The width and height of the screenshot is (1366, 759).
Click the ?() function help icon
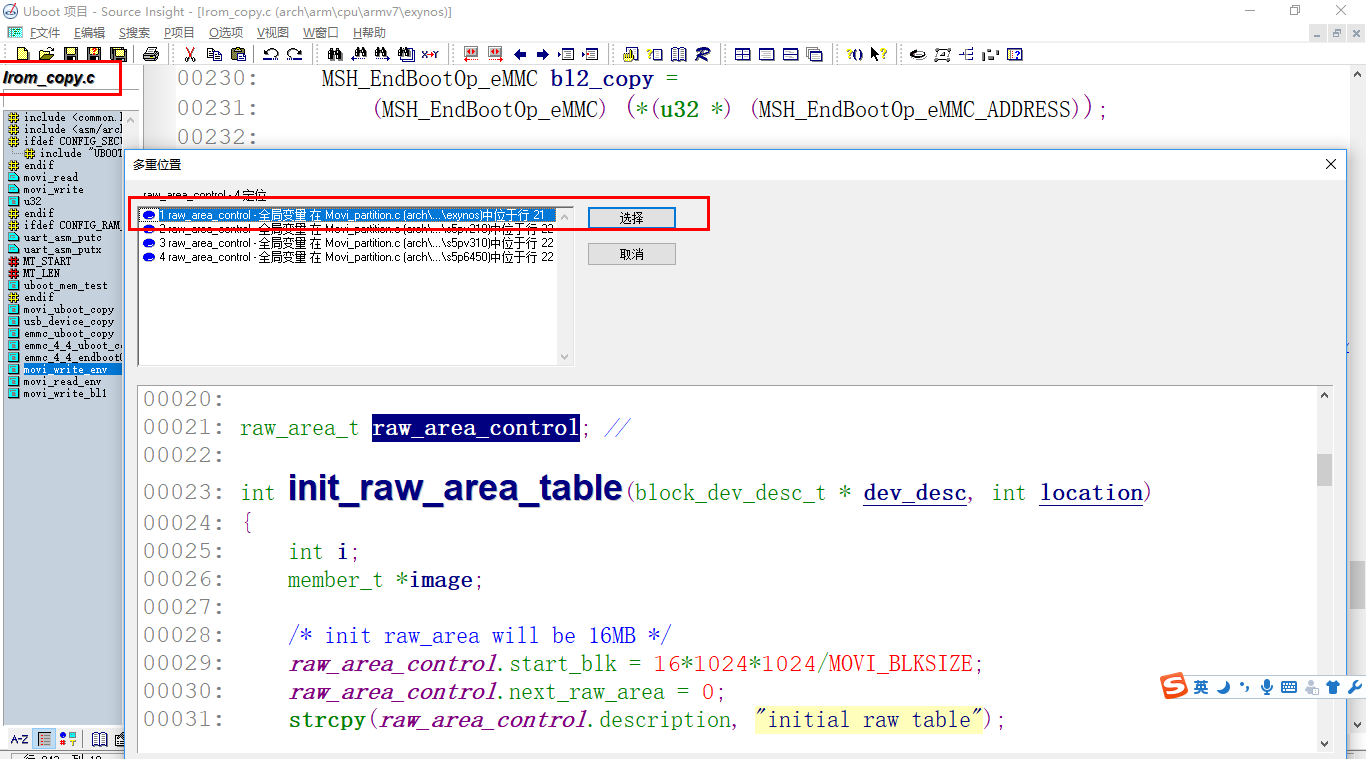855,54
